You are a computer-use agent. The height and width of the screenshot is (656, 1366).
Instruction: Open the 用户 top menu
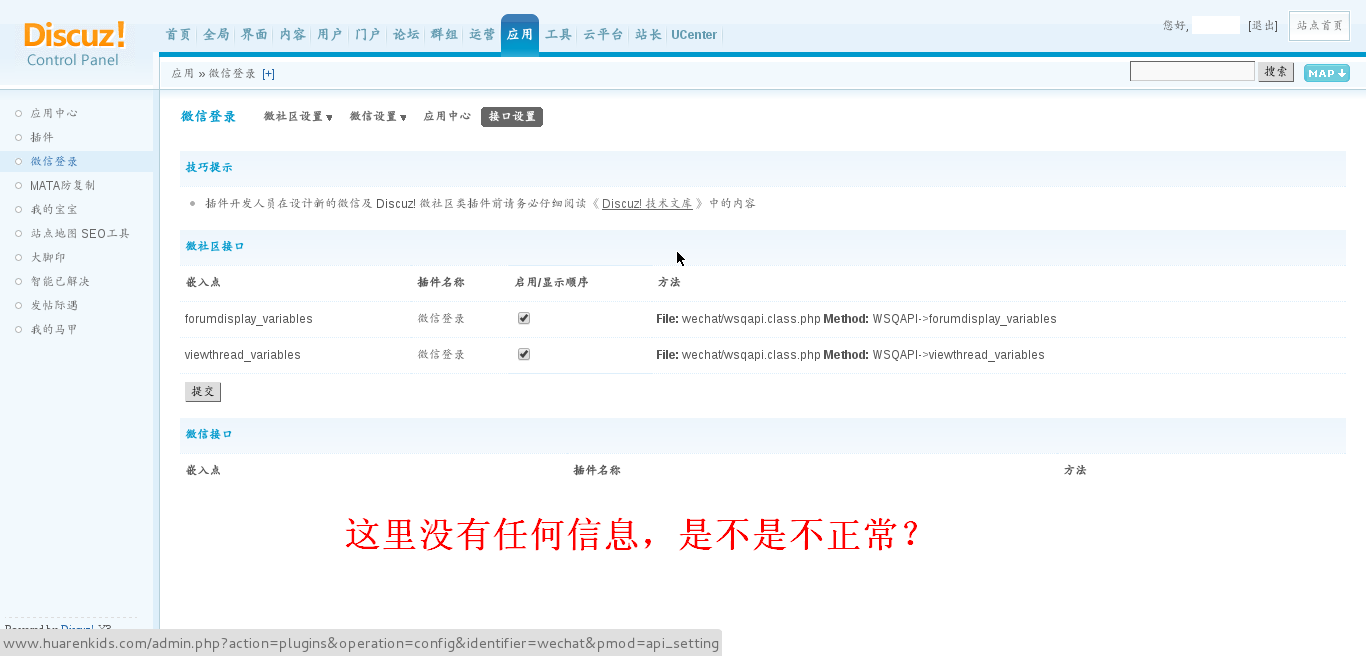tap(330, 35)
